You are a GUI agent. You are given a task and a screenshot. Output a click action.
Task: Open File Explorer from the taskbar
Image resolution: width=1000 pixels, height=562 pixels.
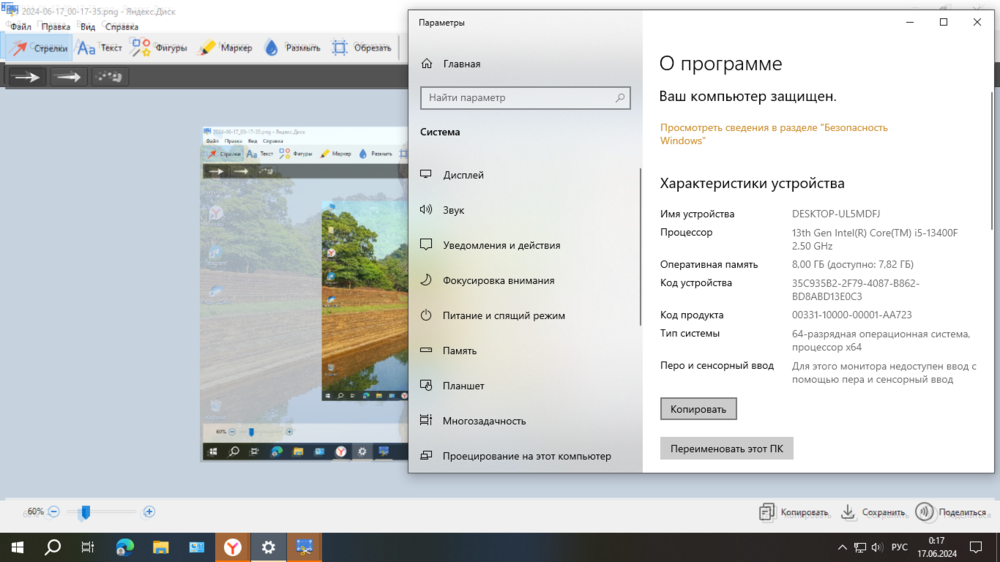coord(160,547)
